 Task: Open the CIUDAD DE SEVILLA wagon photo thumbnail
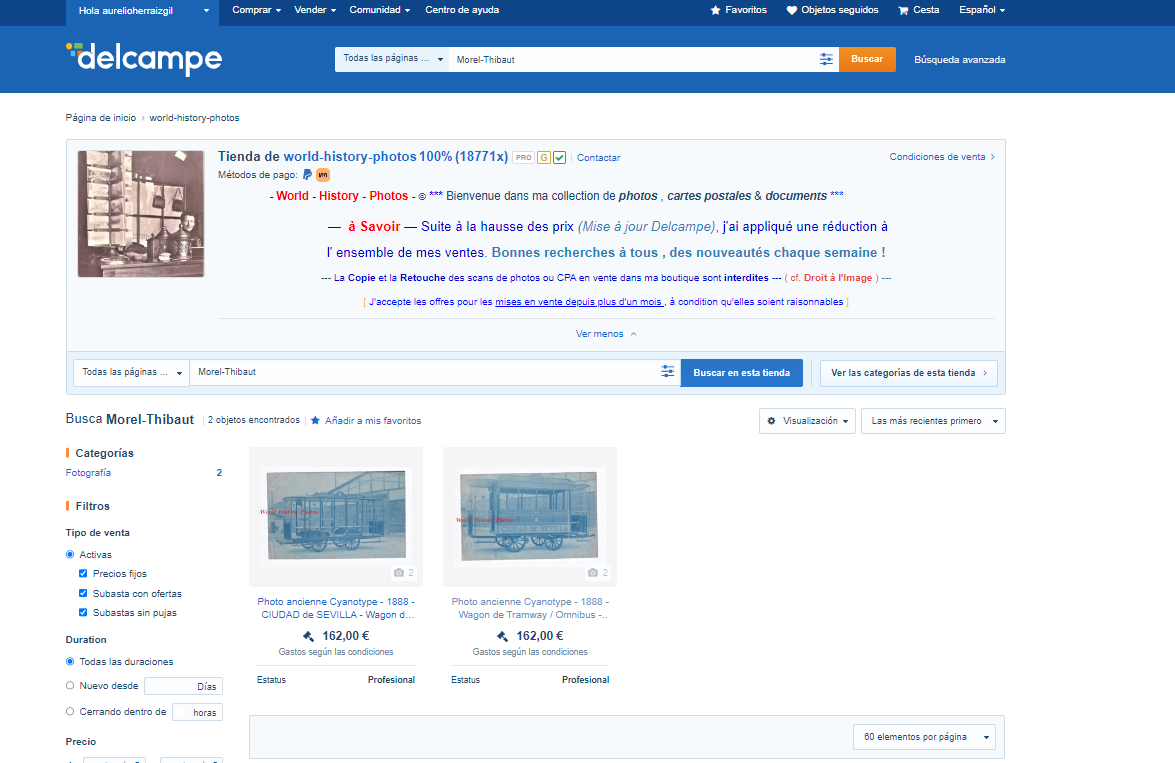[336, 516]
